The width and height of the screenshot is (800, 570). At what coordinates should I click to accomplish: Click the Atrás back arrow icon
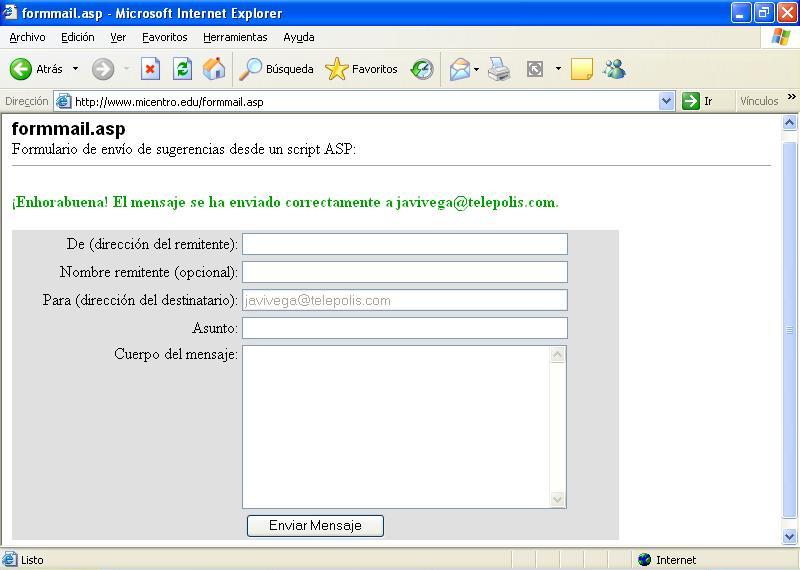(21, 69)
